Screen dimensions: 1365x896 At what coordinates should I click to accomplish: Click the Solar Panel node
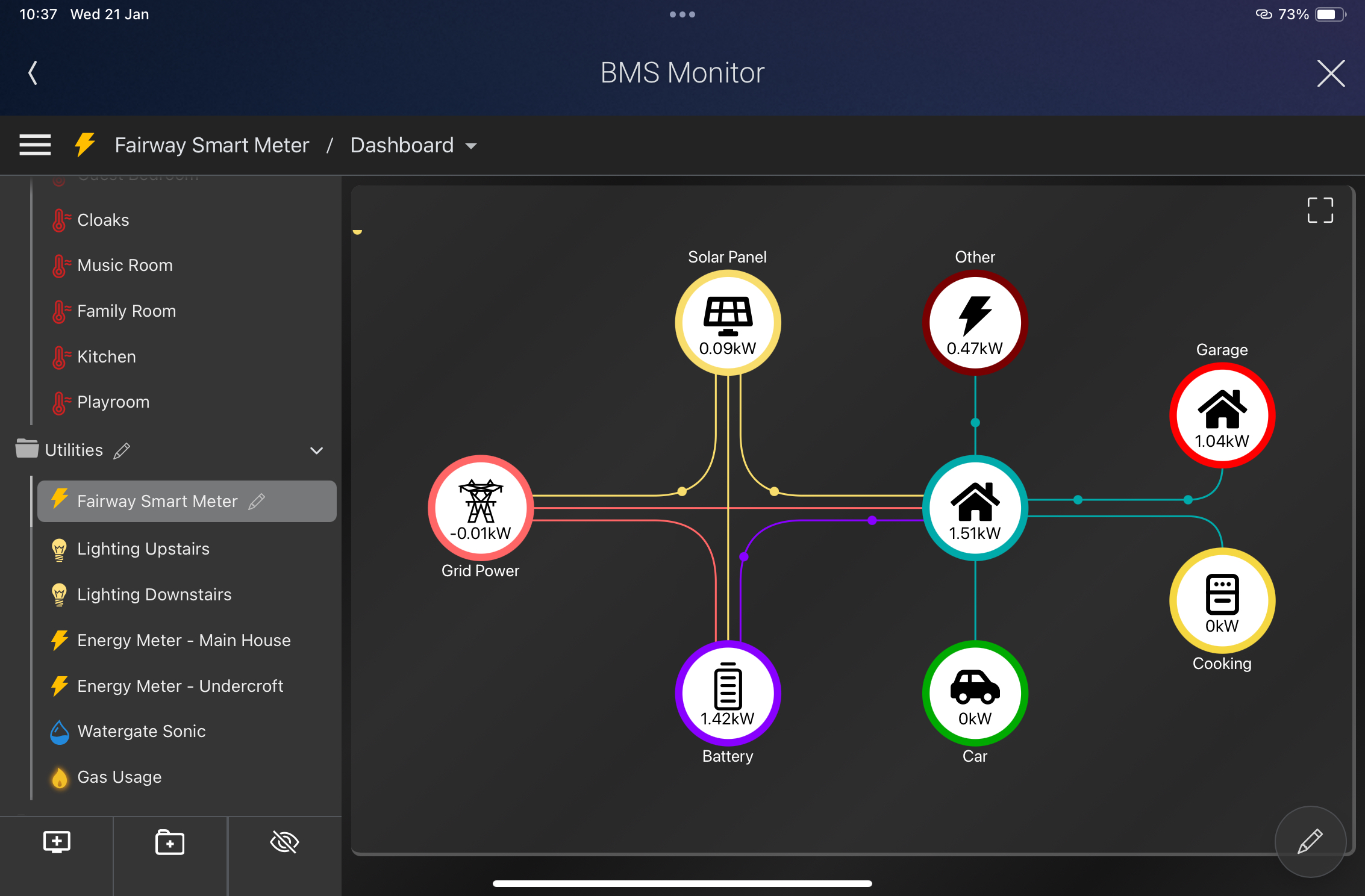(728, 323)
